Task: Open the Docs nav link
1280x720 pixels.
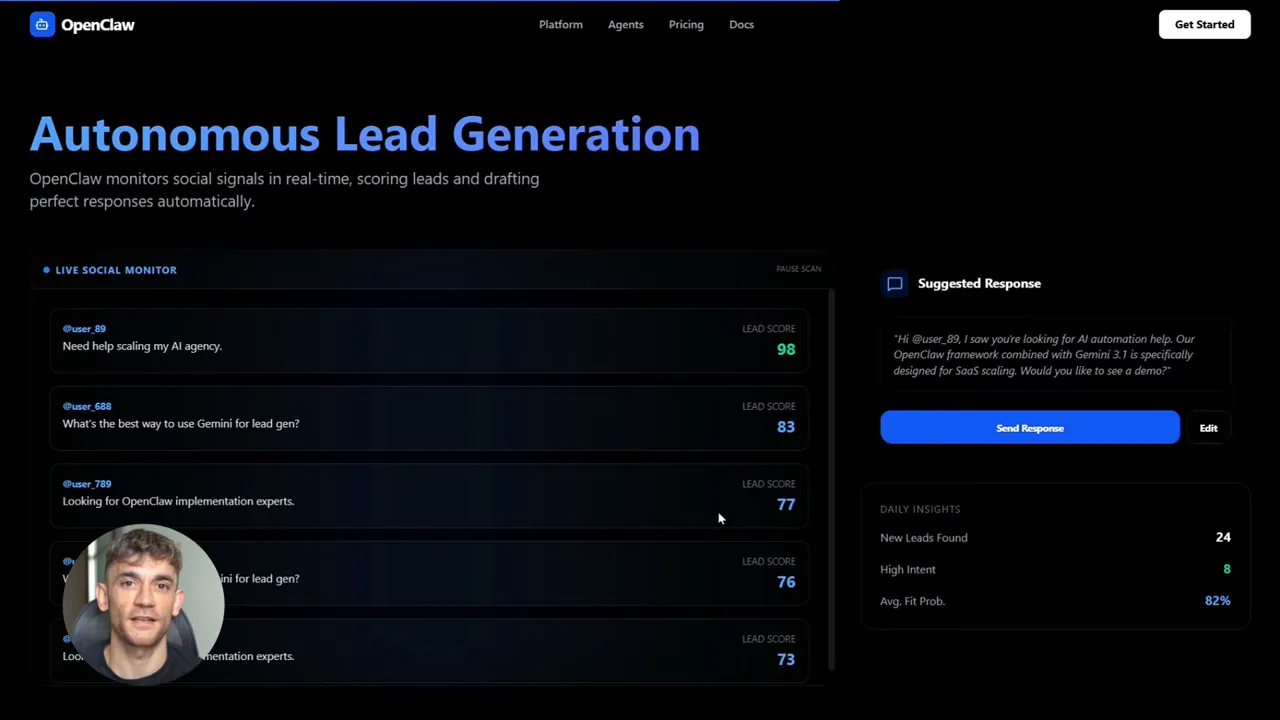Action: (x=741, y=25)
